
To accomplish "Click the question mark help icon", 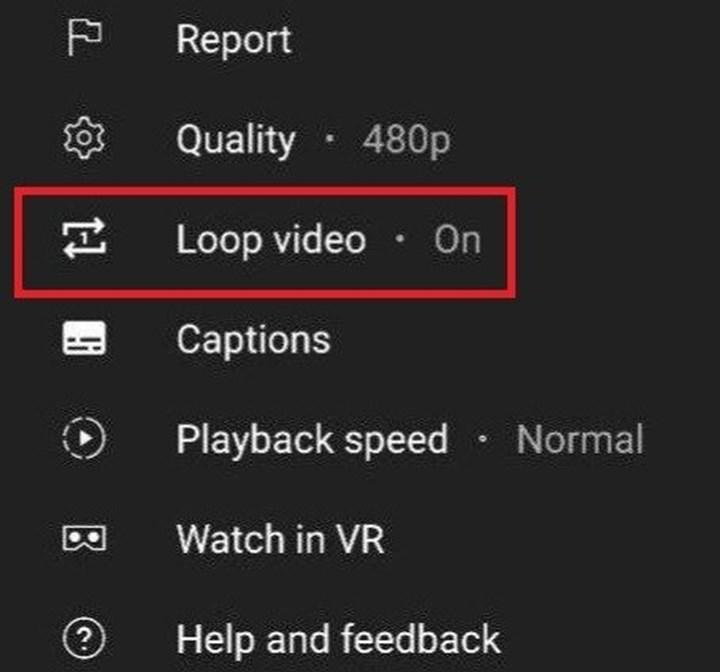I will pos(83,637).
